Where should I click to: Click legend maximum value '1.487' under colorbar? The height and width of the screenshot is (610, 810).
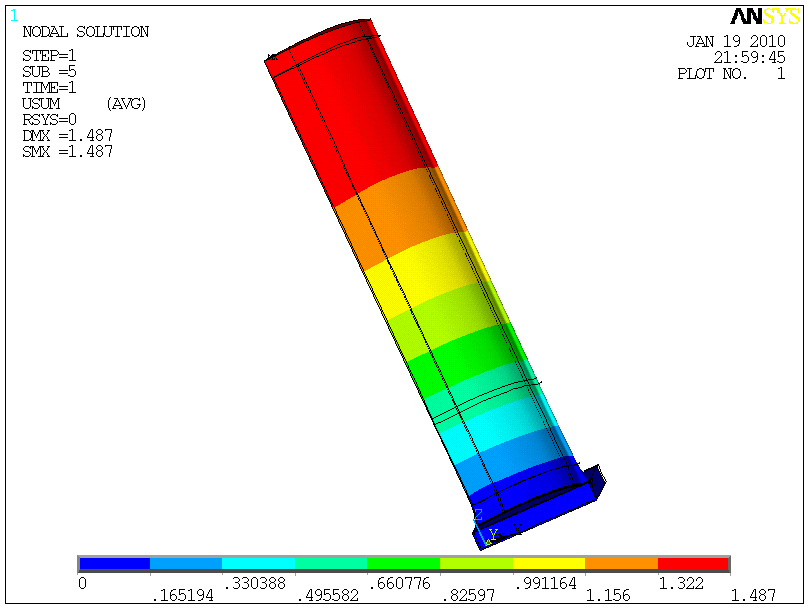753,596
